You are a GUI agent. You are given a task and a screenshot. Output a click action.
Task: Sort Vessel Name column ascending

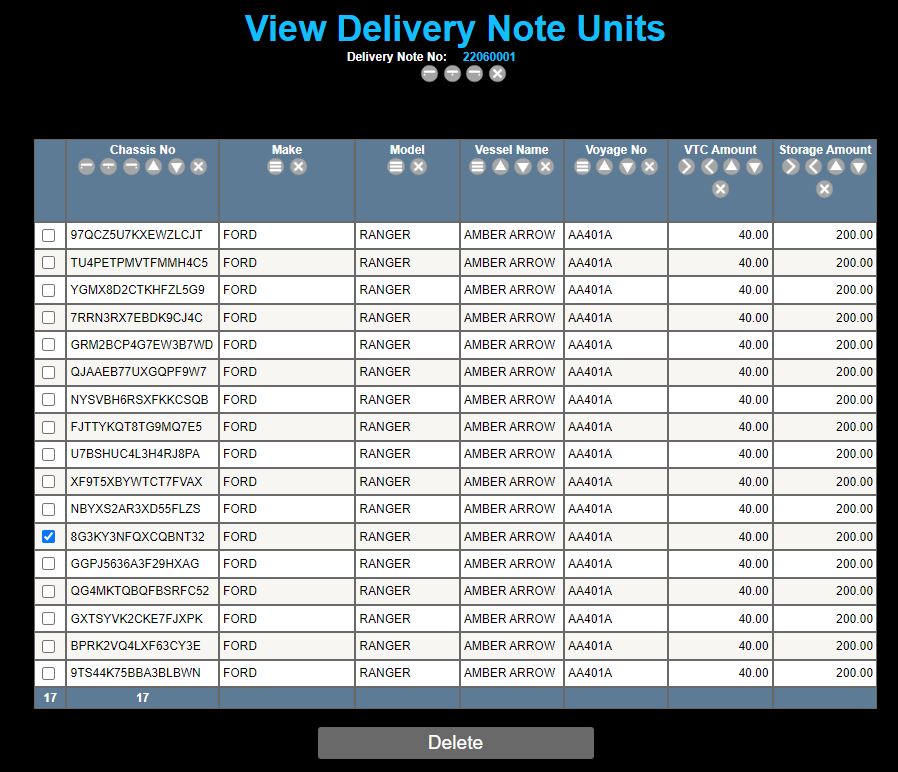point(501,167)
